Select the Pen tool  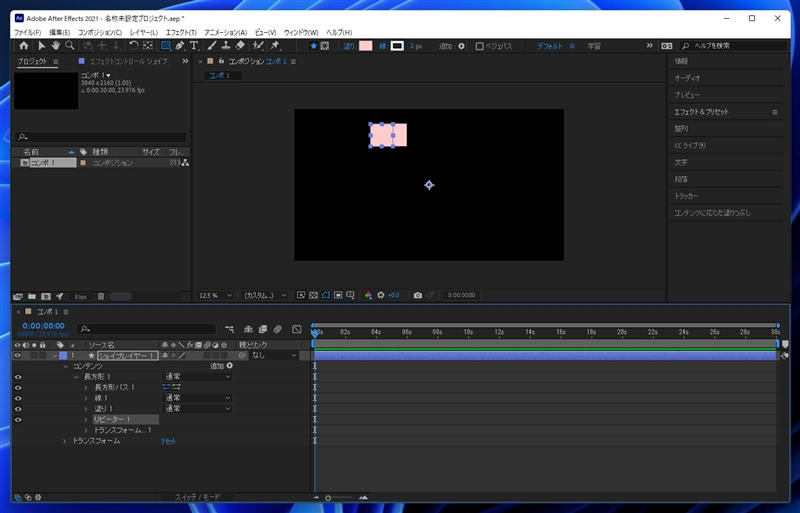tap(179, 46)
